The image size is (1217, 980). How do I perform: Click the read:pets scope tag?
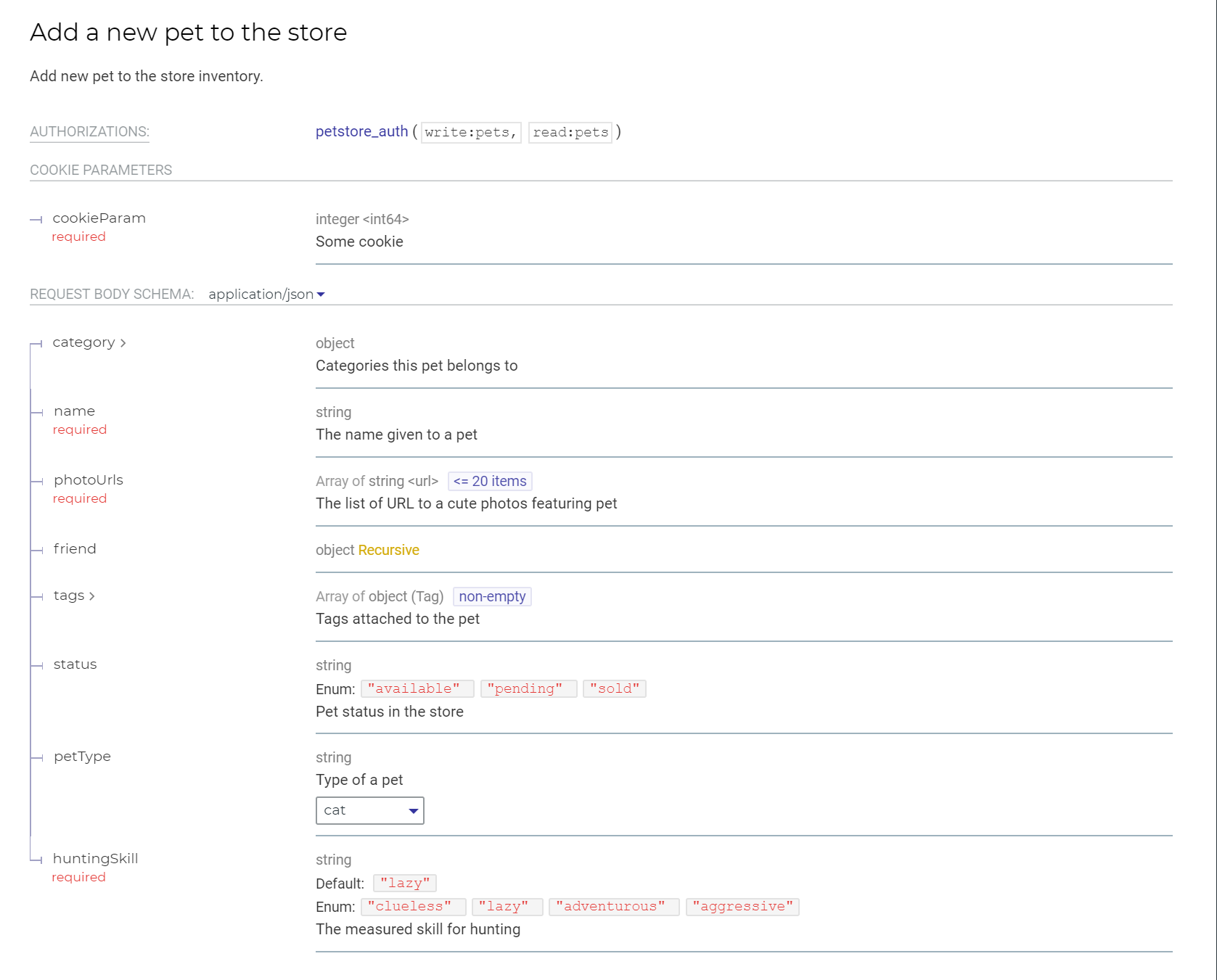570,132
